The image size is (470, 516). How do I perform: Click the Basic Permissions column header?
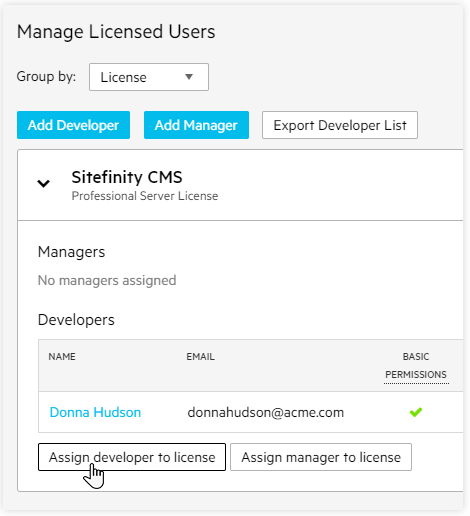point(416,366)
